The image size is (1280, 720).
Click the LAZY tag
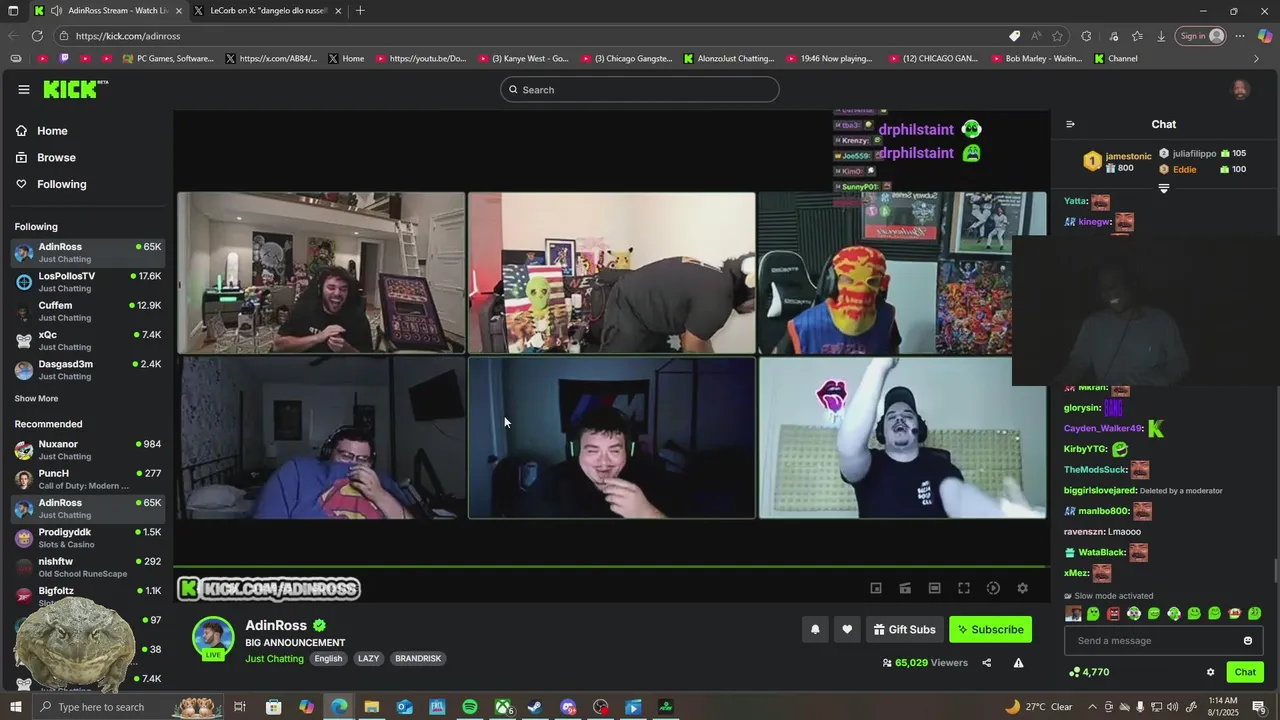[368, 658]
